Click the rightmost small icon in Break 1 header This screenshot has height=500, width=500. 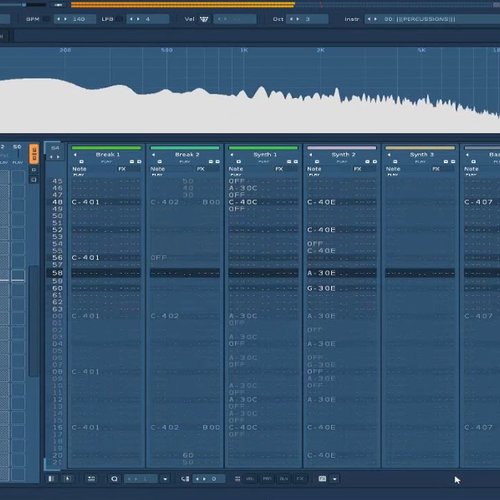pyautogui.click(x=139, y=162)
